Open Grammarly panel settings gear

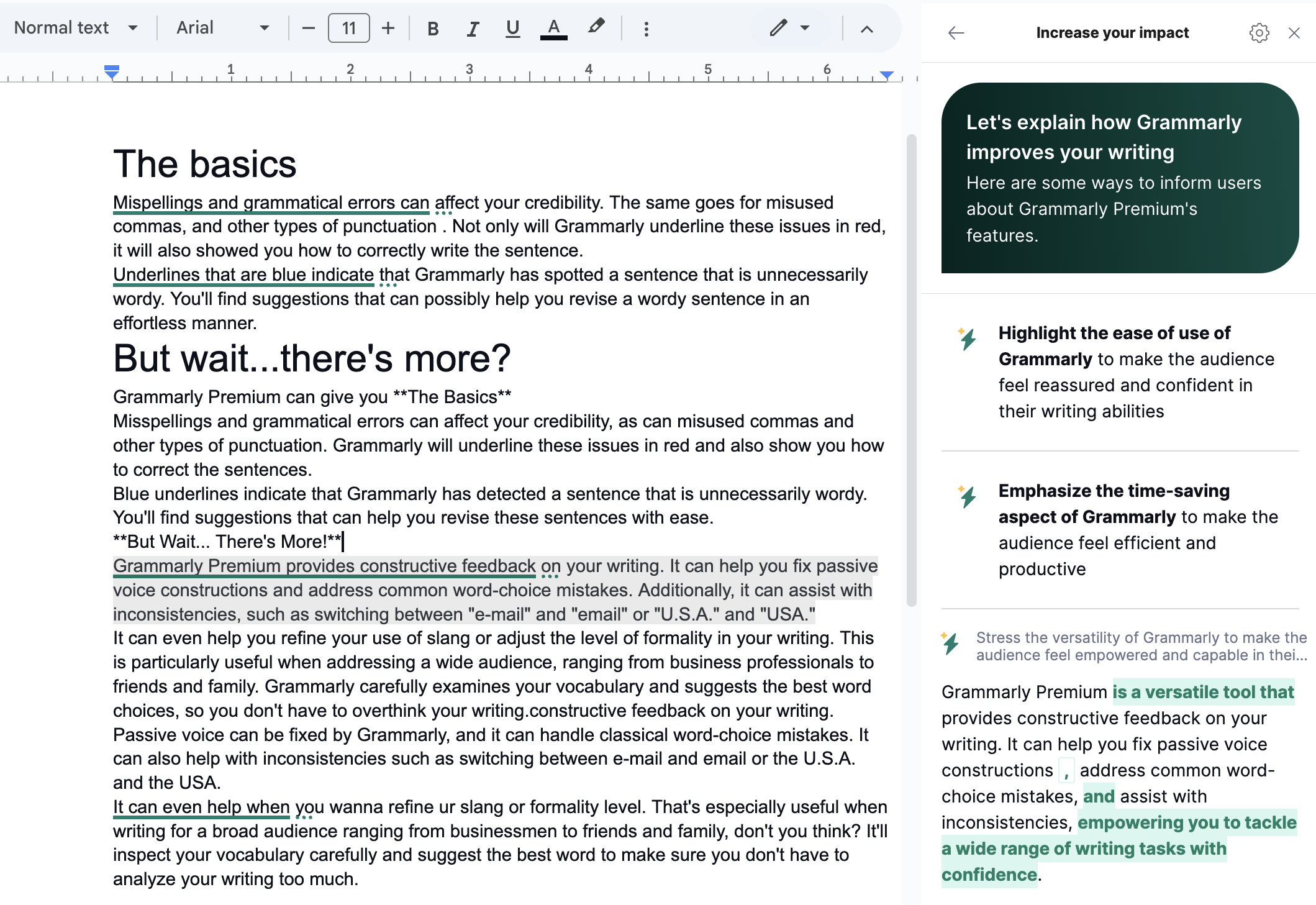pyautogui.click(x=1259, y=32)
